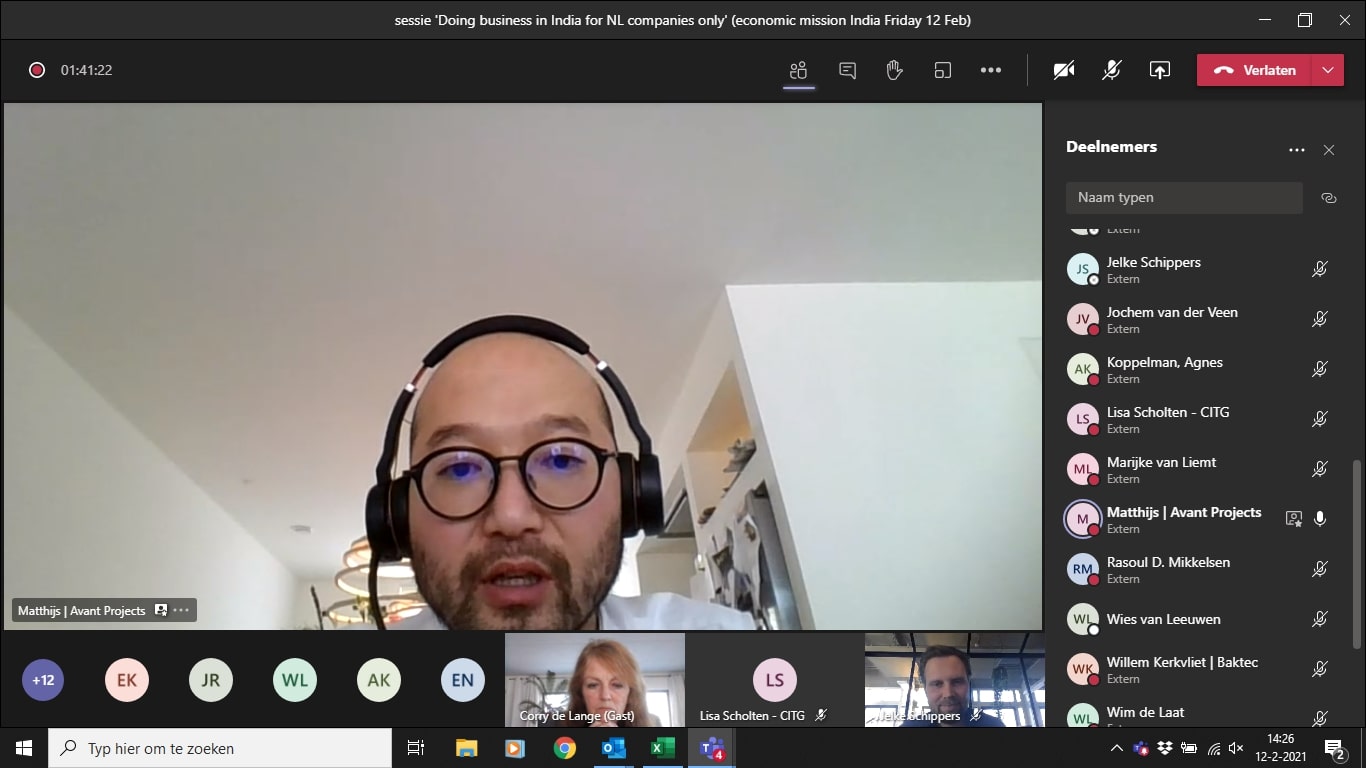Open the meeting chat icon
Image resolution: width=1366 pixels, height=768 pixels.
pos(847,70)
